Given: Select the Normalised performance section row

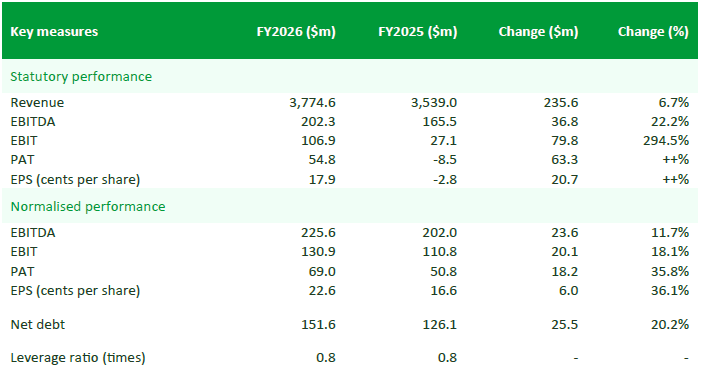Looking at the screenshot, I should 350,206.
